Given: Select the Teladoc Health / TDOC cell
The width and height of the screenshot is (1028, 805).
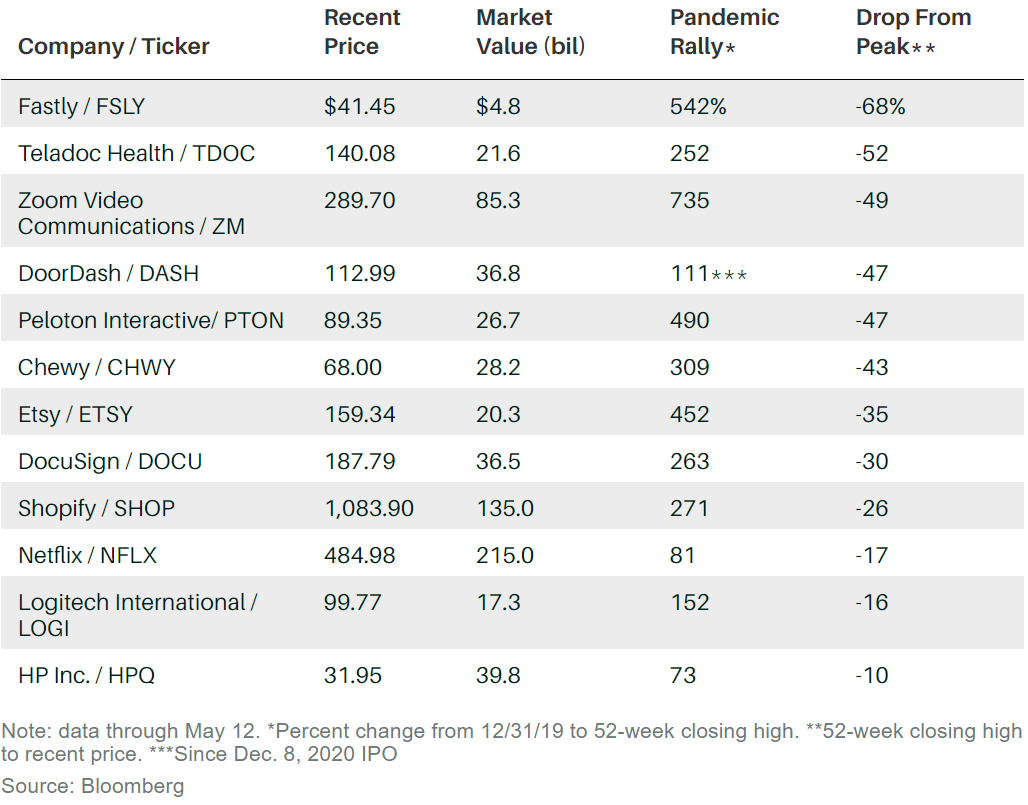Looking at the screenshot, I should (136, 154).
